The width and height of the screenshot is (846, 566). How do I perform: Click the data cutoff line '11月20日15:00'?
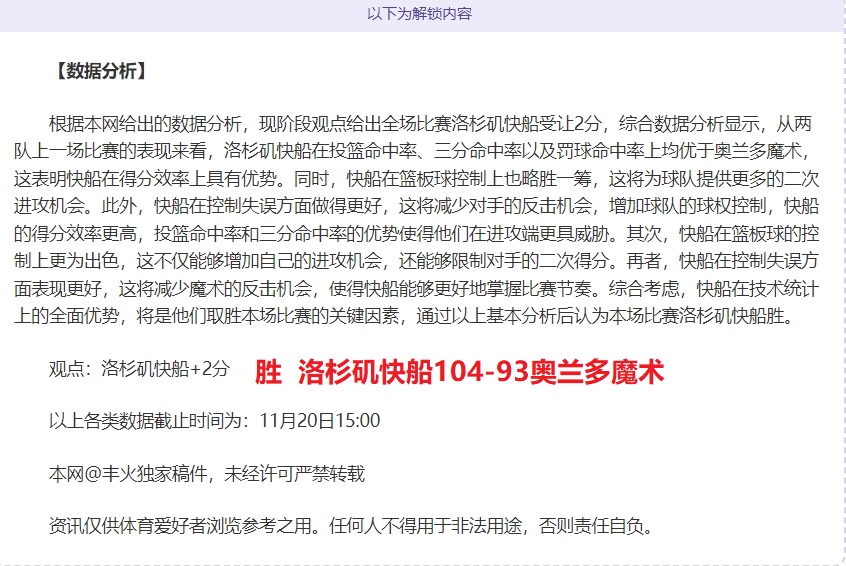[x=214, y=421]
